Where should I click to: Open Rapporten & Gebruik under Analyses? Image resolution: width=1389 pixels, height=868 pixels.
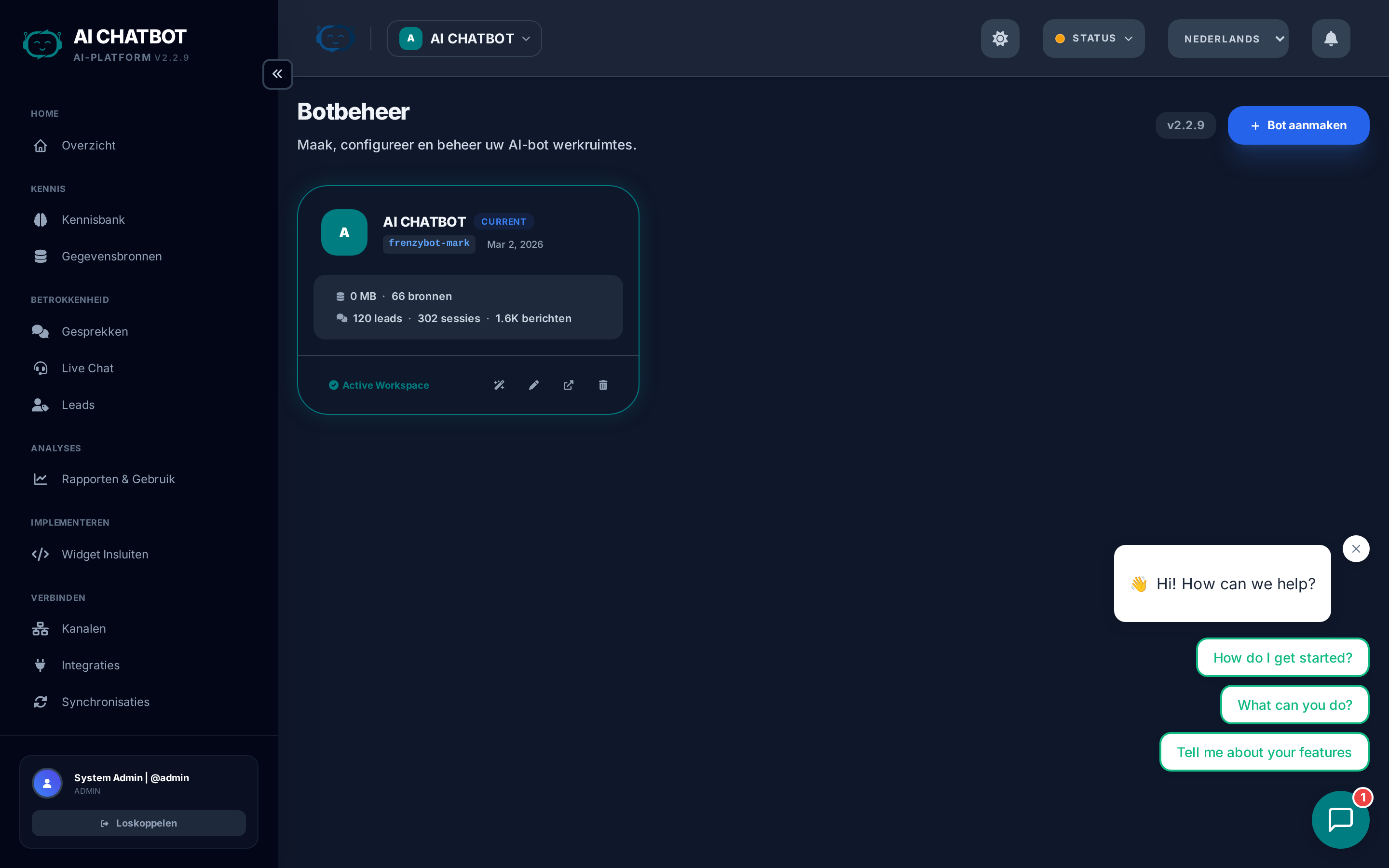click(118, 479)
